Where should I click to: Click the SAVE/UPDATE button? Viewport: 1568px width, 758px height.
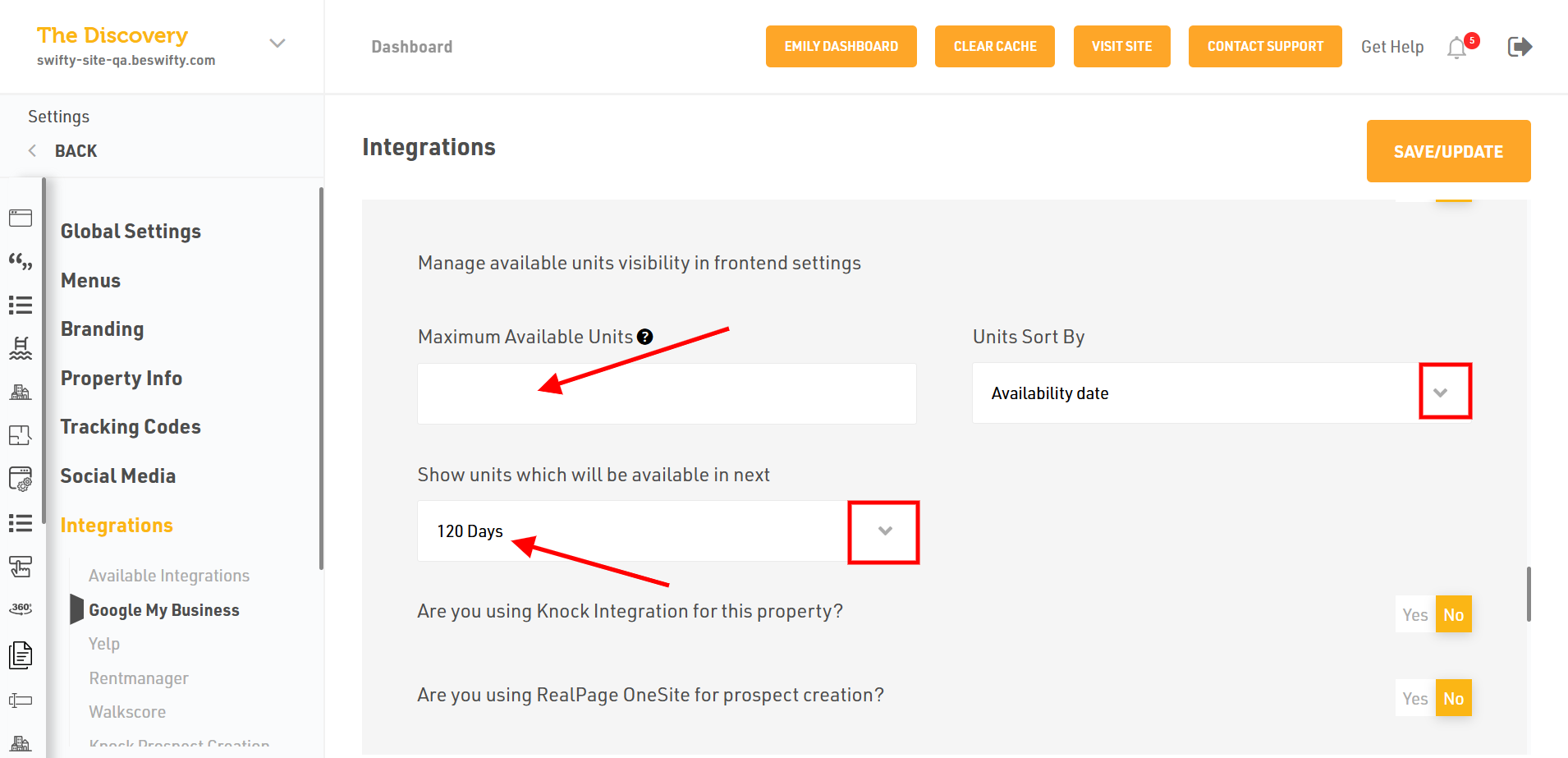[1448, 151]
